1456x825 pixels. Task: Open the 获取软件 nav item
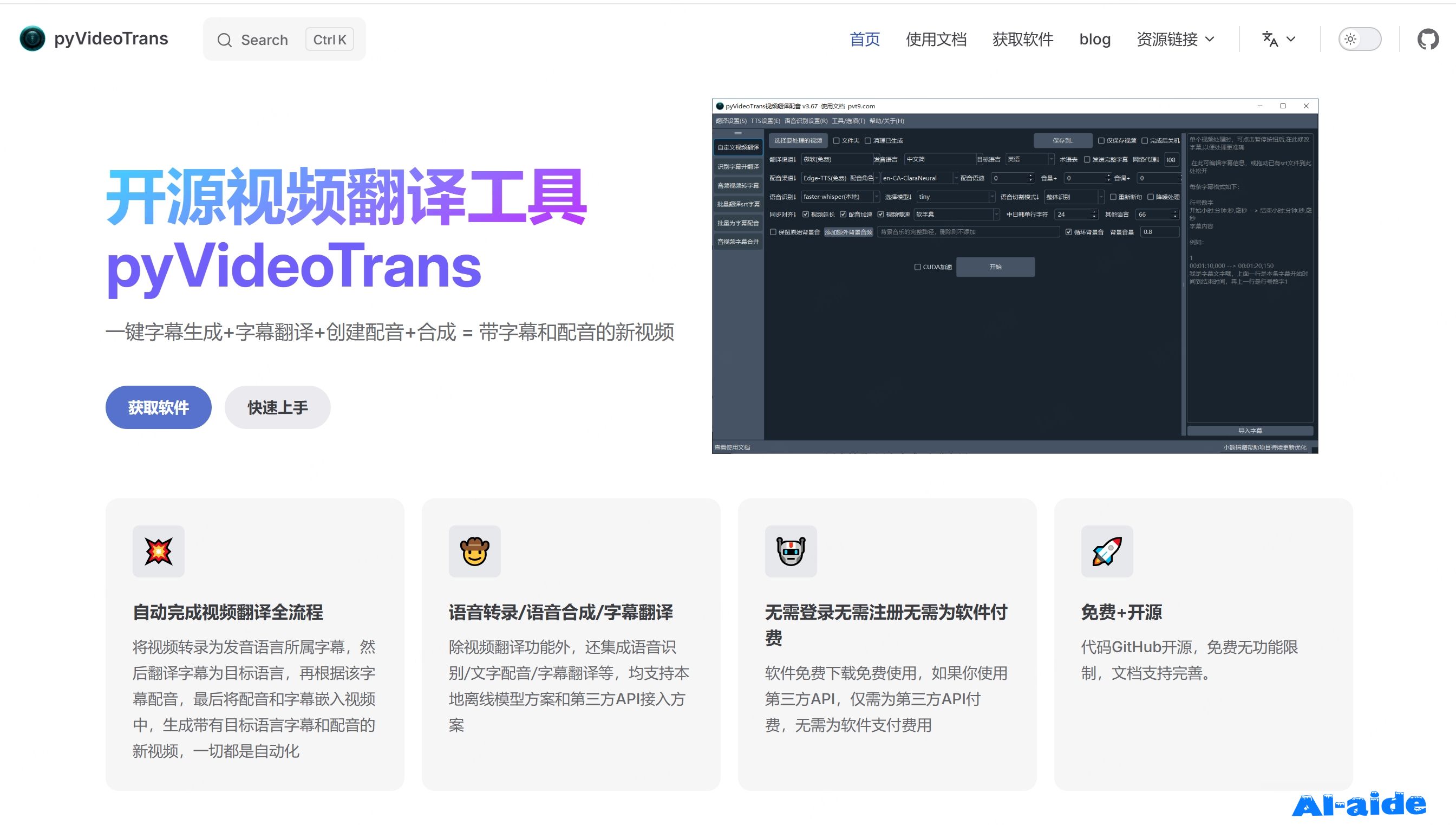1023,39
